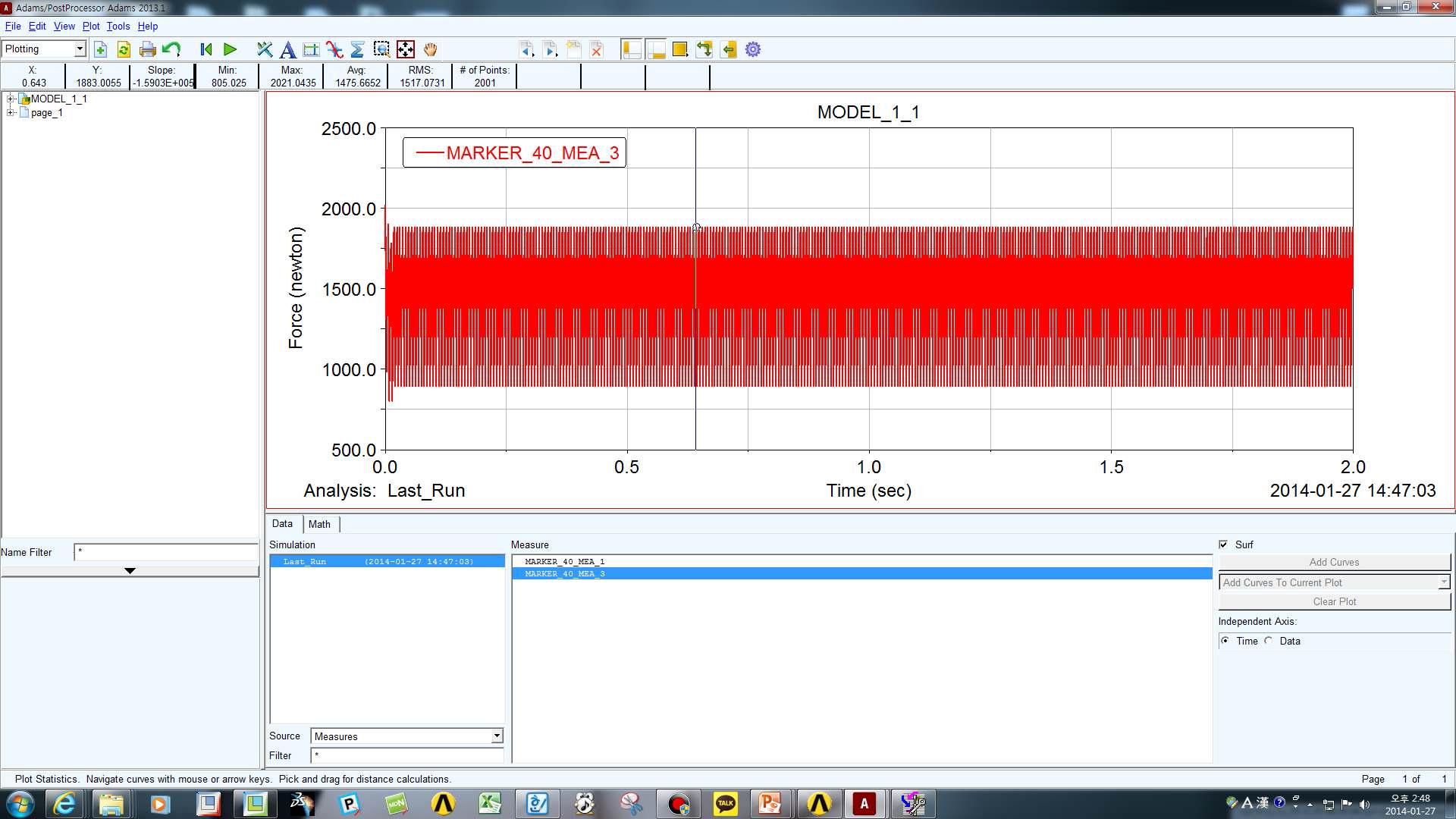Toggle the dashboard panel layout icon
Viewport: 1456px width, 819px height.
[x=656, y=50]
